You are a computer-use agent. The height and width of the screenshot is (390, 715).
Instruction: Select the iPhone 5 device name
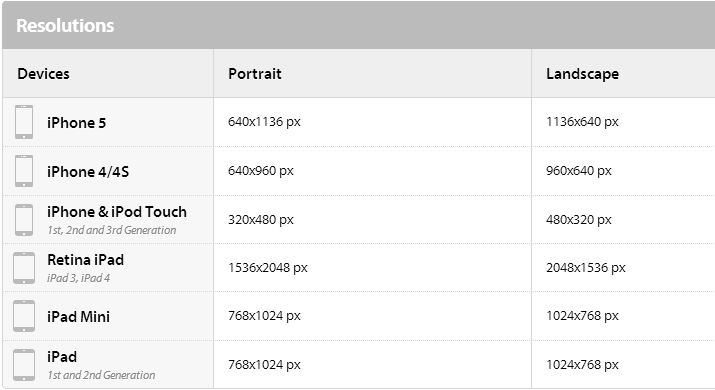pyautogui.click(x=76, y=123)
